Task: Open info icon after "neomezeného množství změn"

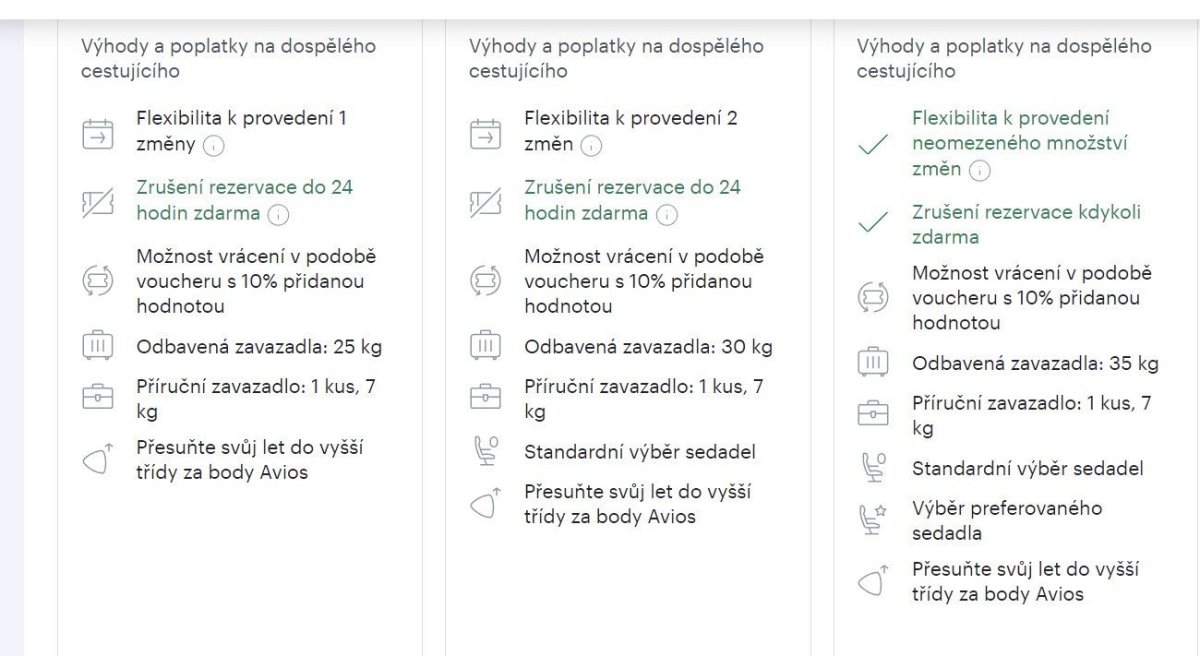Action: [979, 170]
